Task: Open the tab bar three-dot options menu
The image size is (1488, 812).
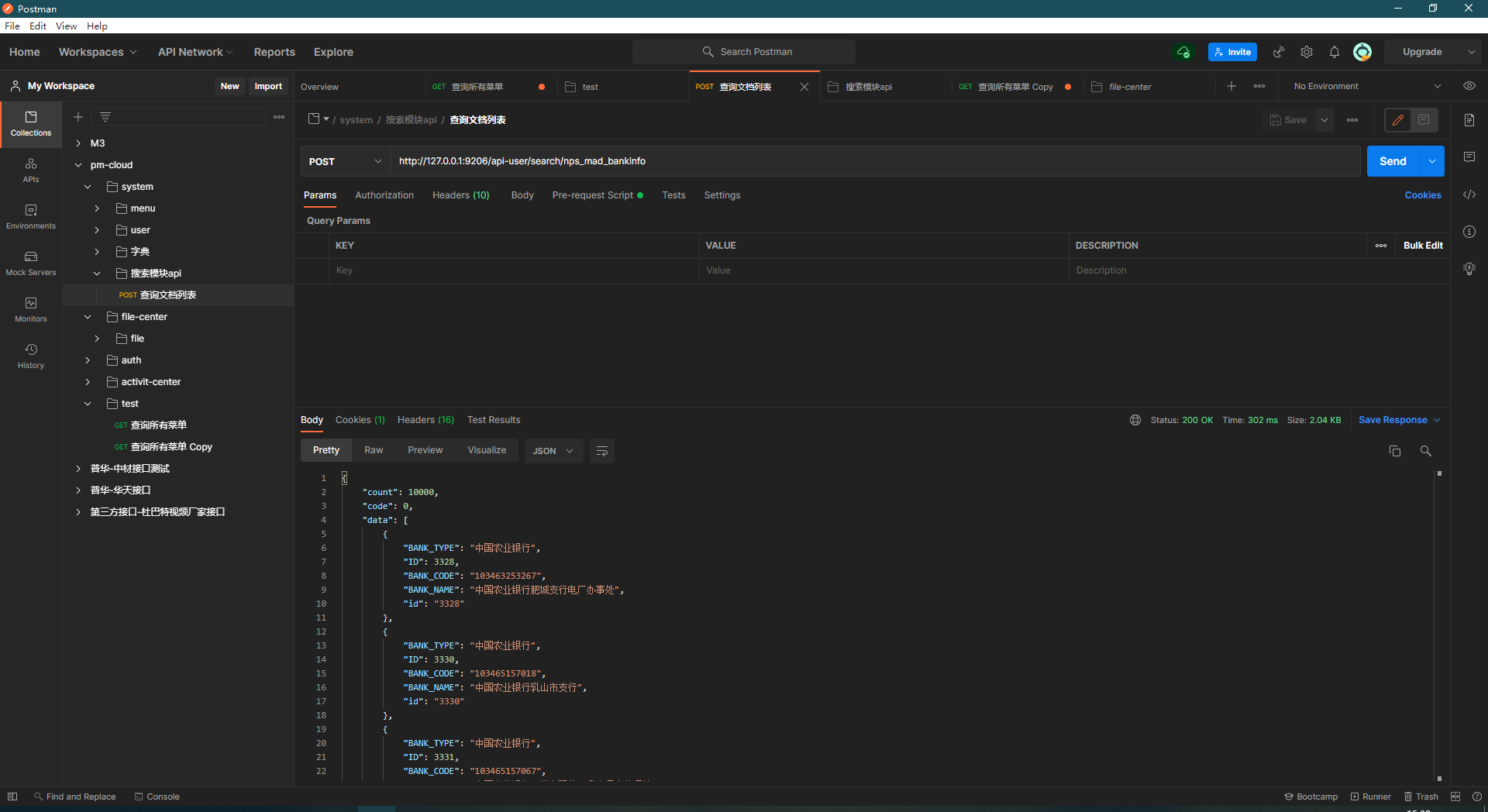Action: pos(1259,86)
